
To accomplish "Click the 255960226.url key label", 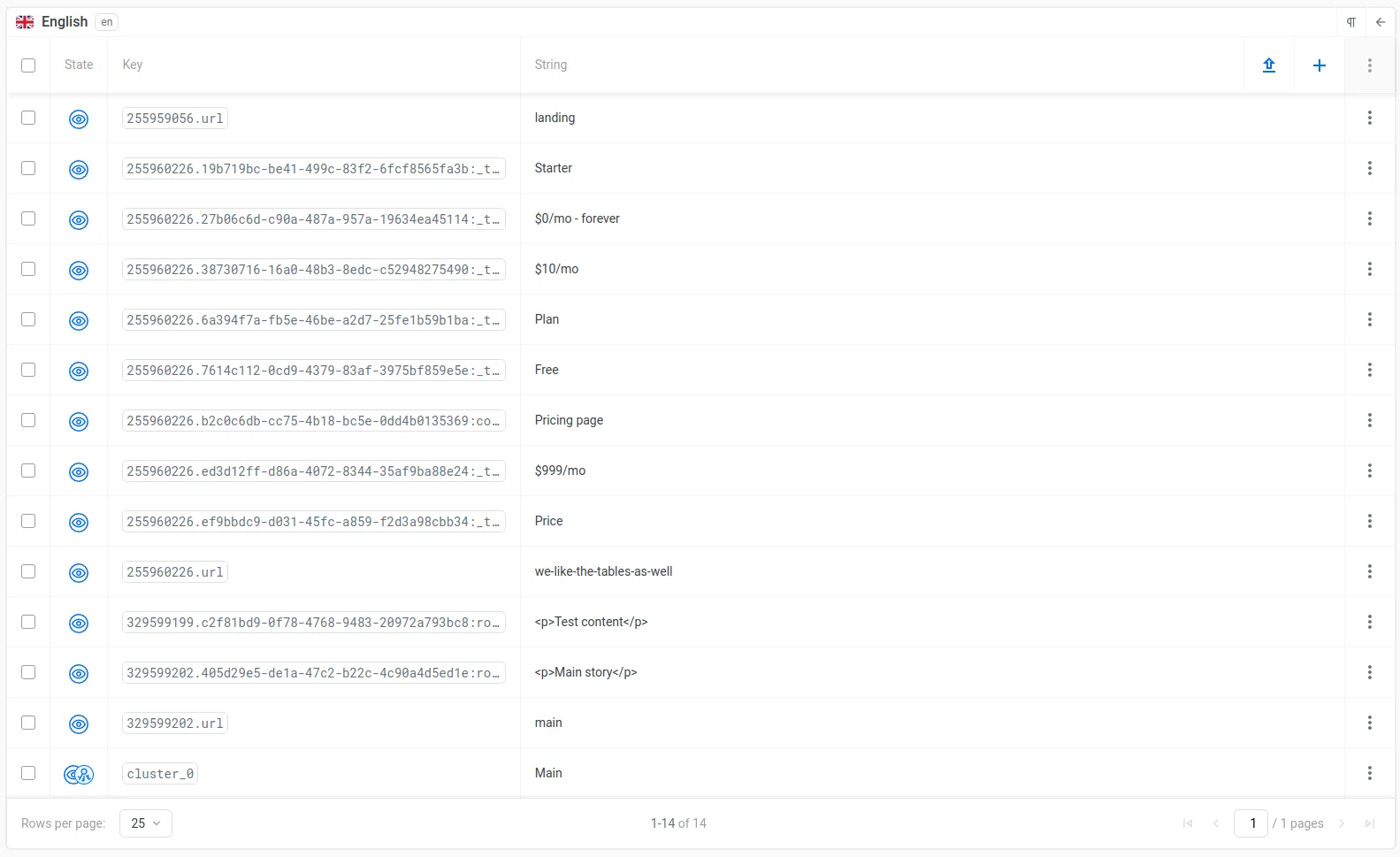I will 175,572.
